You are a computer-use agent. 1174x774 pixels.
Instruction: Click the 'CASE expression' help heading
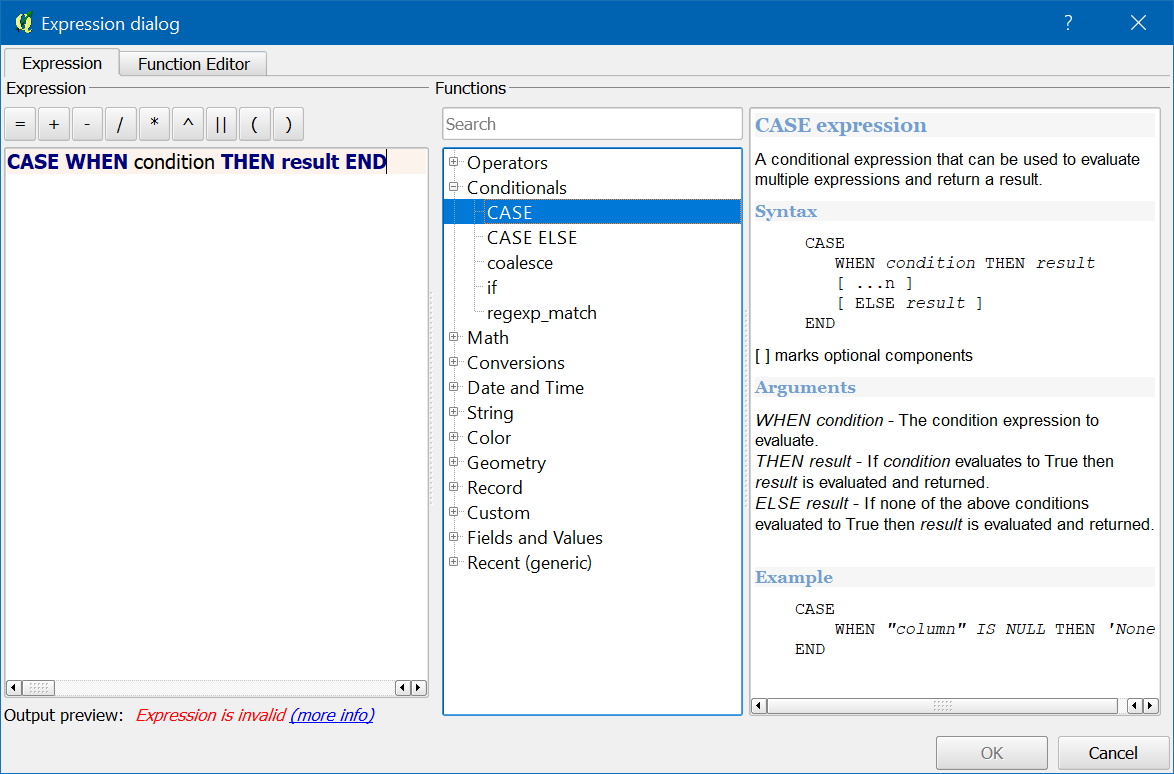pyautogui.click(x=840, y=125)
